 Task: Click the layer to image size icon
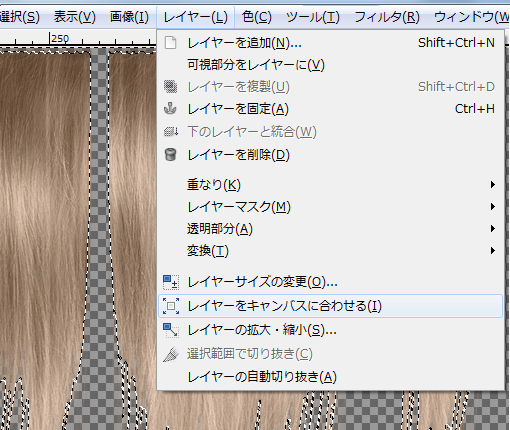coord(171,306)
